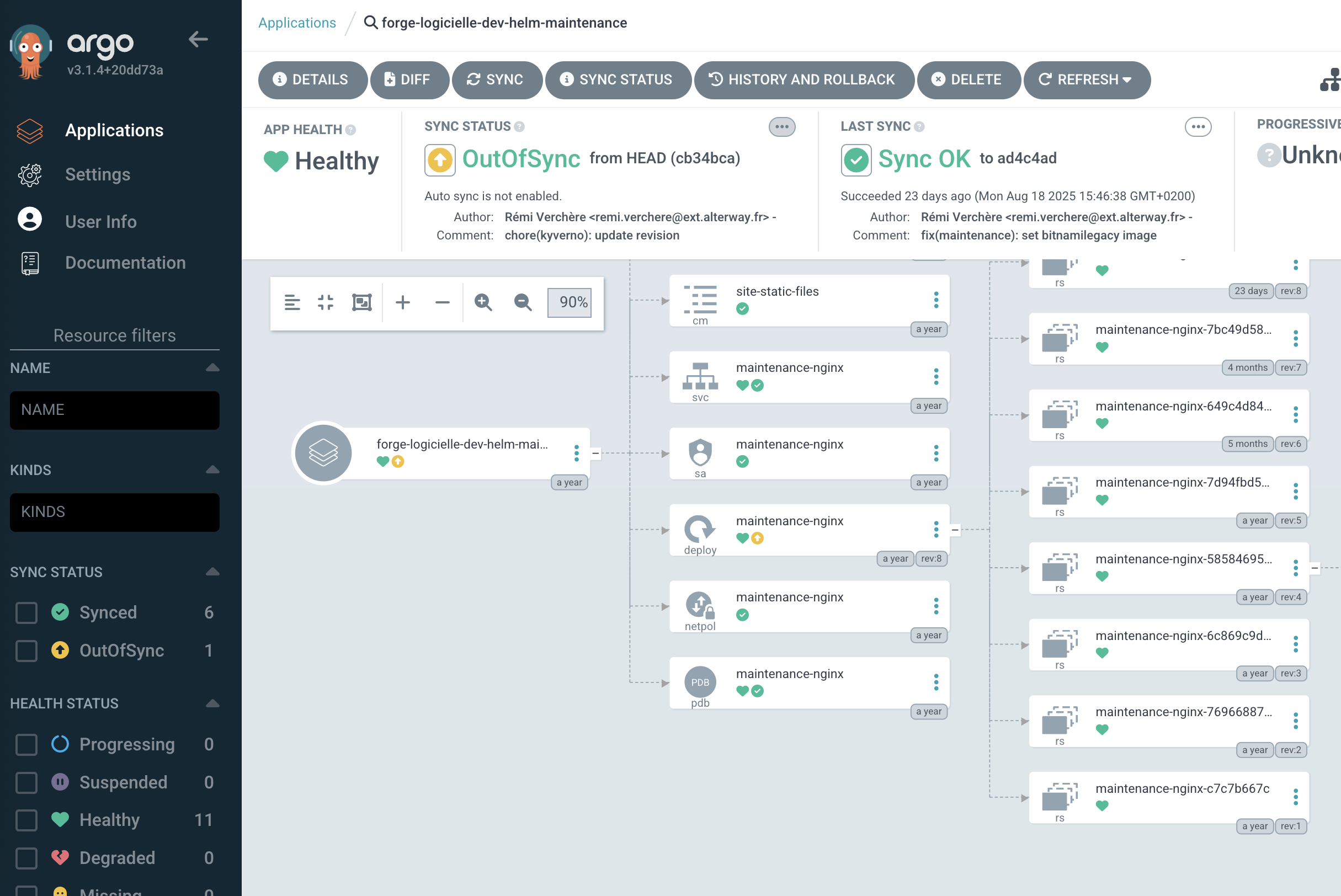Screen dimensions: 1341x896
Task: Click the tree layout icon at top right
Action: 1331,79
